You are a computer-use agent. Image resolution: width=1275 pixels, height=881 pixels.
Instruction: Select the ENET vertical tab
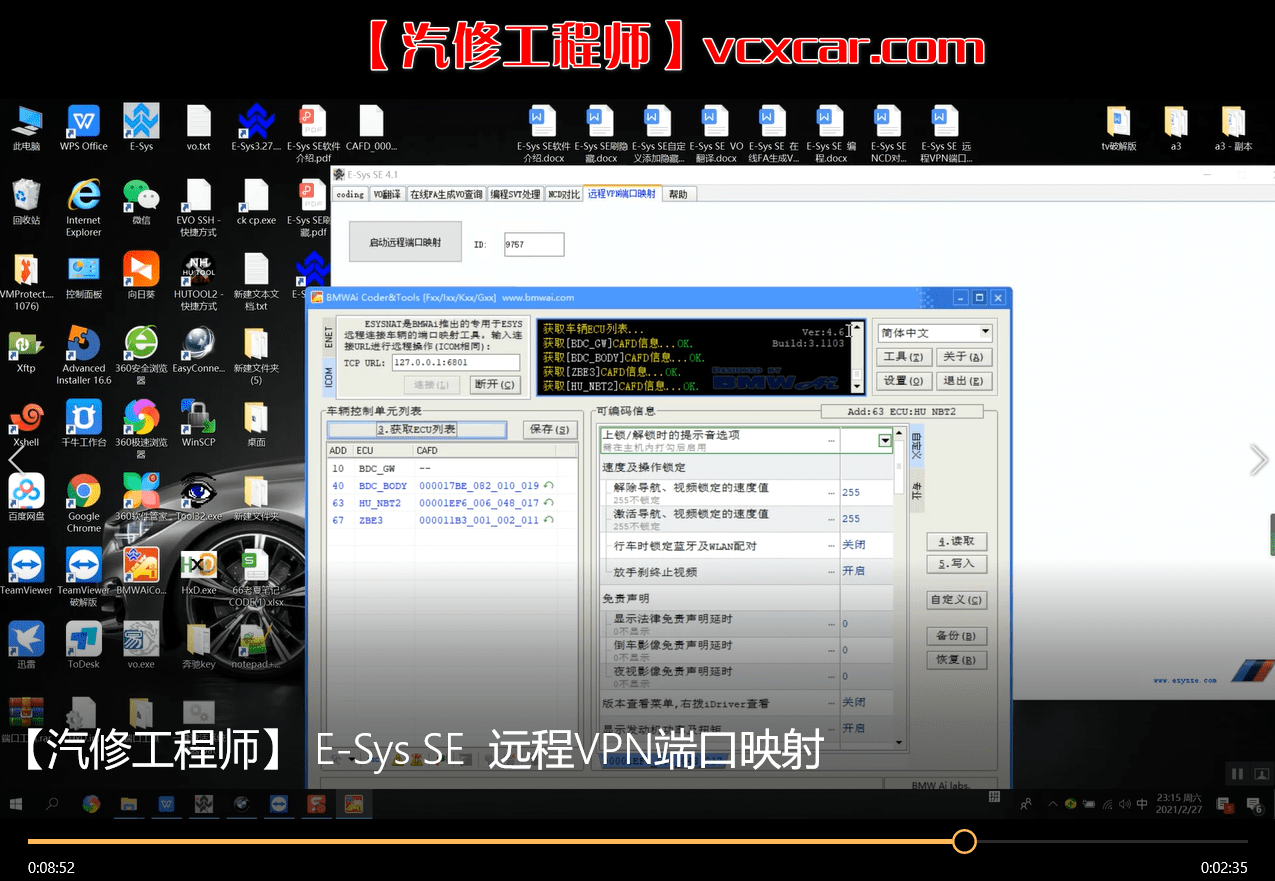click(328, 340)
